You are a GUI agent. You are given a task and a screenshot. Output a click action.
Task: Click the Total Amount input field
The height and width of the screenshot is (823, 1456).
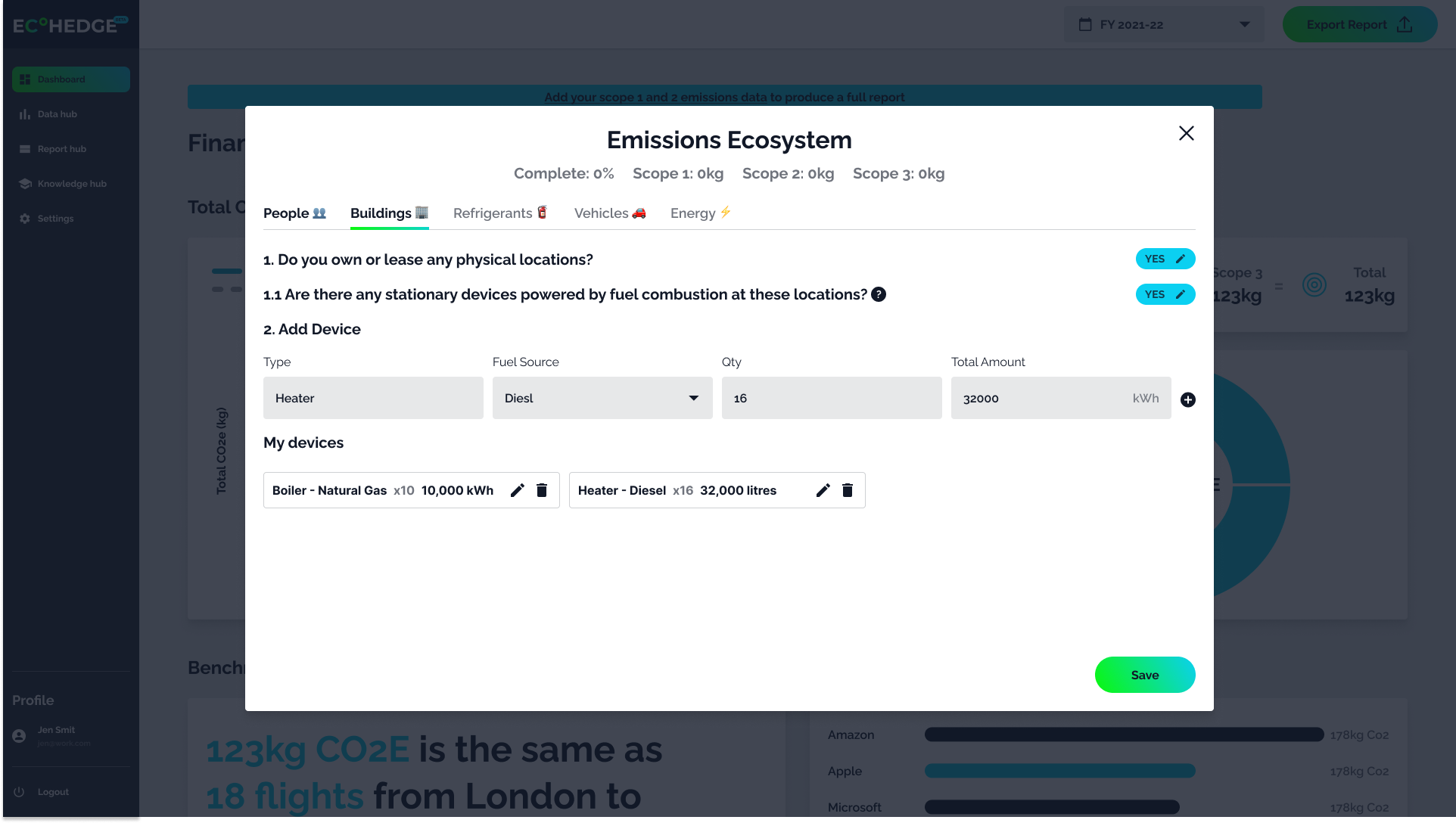1061,398
